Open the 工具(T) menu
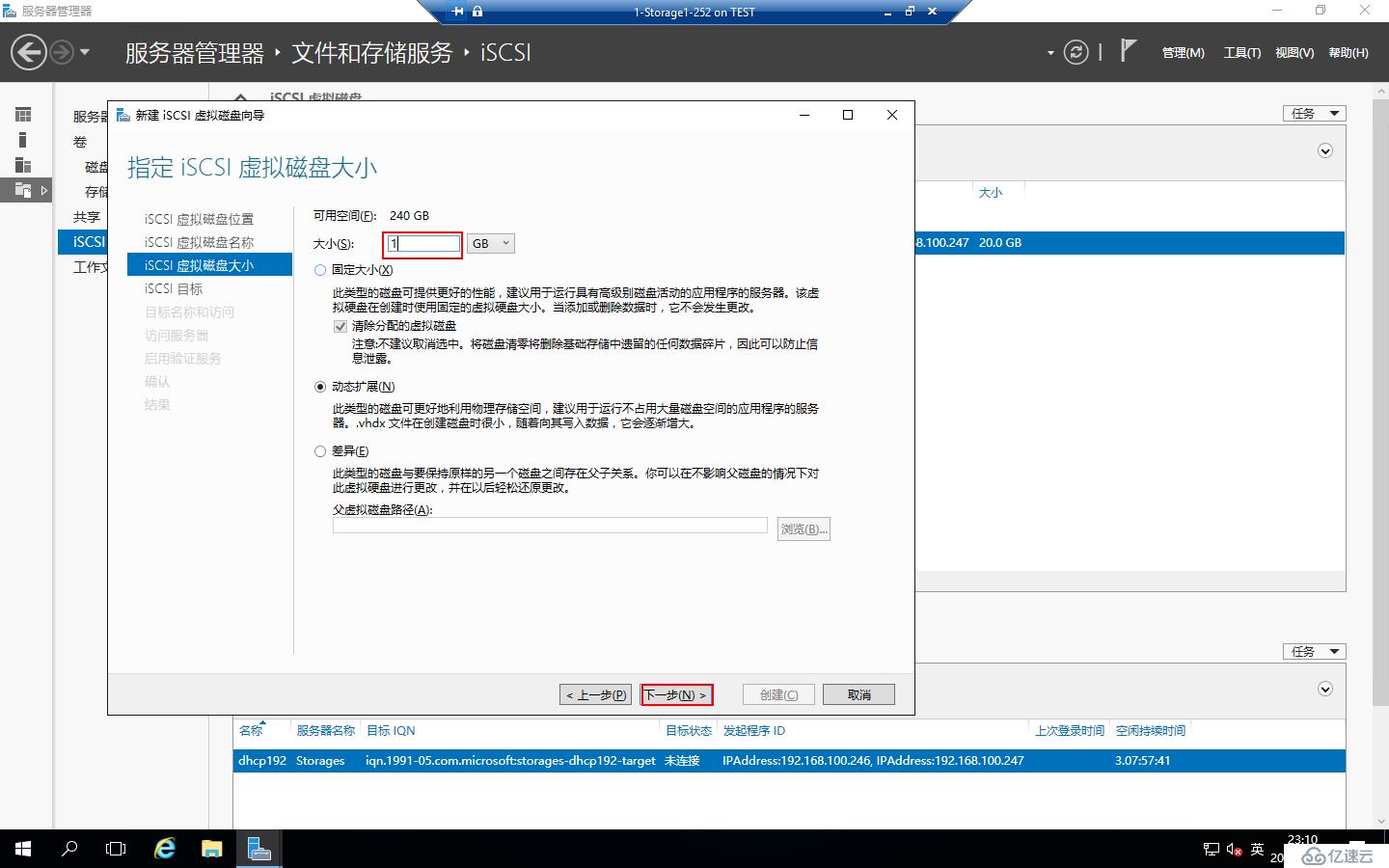The image size is (1389, 868). [x=1241, y=53]
